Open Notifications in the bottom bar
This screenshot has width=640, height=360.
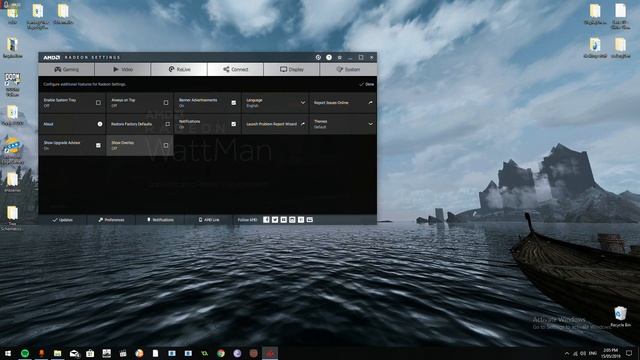[x=160, y=220]
